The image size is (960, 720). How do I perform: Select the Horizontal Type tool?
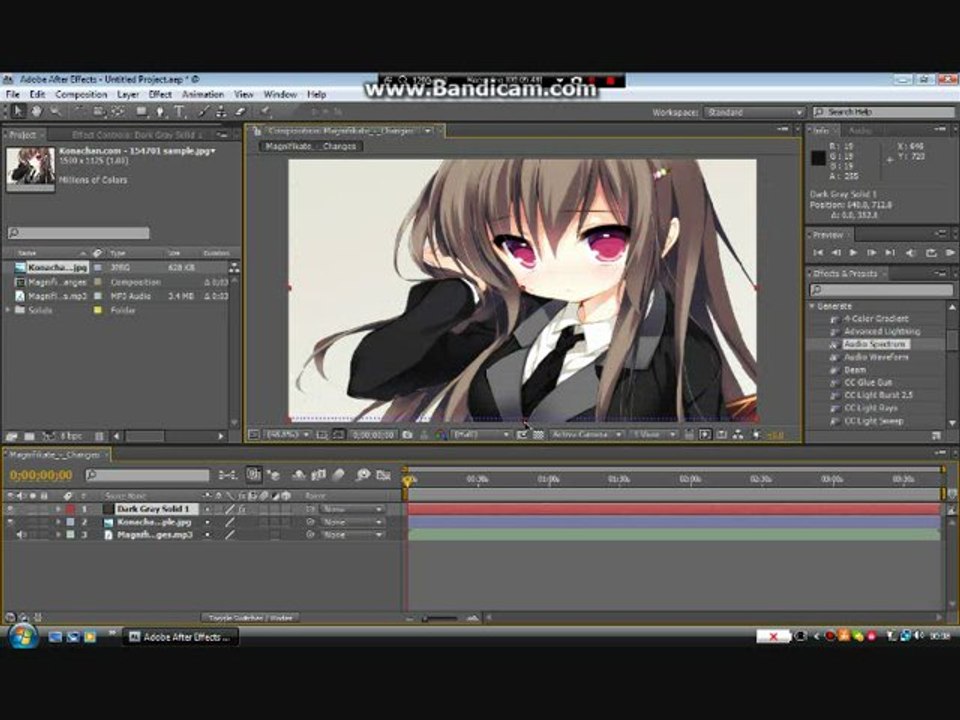click(x=179, y=111)
